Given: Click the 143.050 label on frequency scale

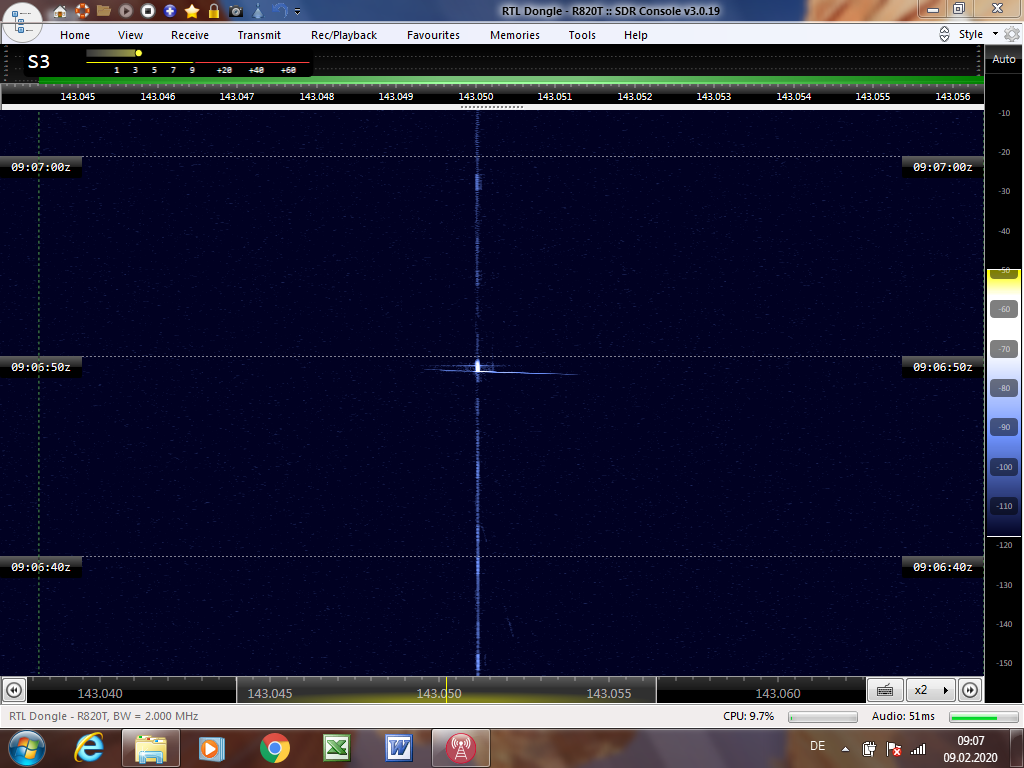Looking at the screenshot, I should (475, 97).
